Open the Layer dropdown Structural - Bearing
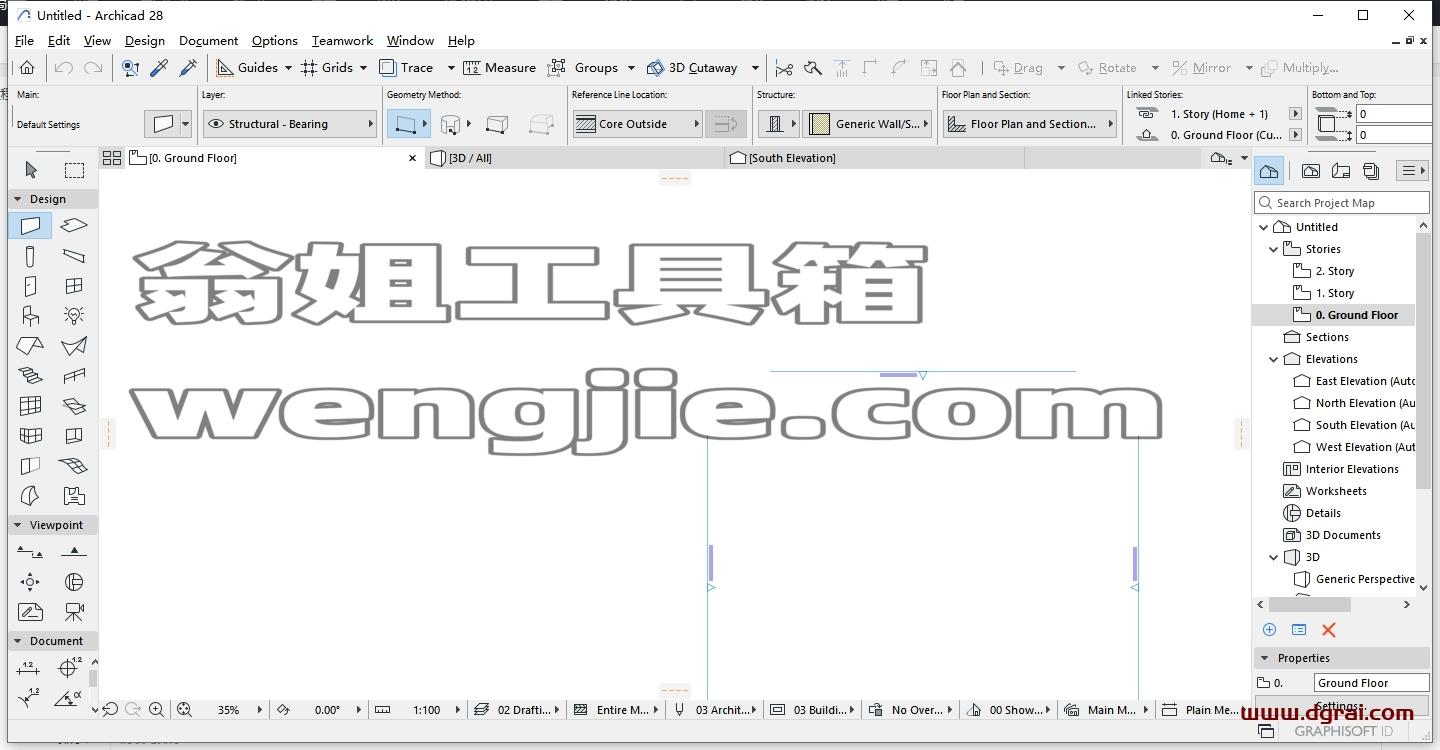1440x750 pixels. click(x=290, y=124)
